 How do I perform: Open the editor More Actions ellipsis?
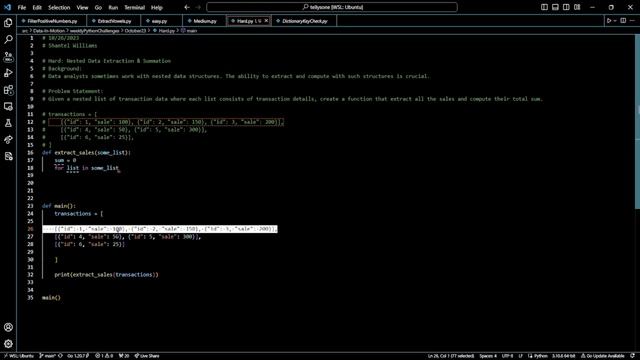click(632, 20)
